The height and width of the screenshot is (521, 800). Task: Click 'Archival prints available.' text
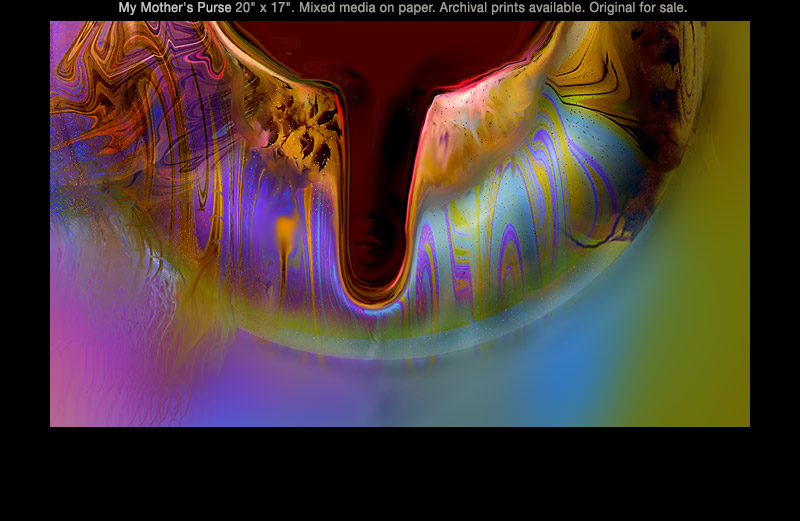pyautogui.click(x=512, y=8)
